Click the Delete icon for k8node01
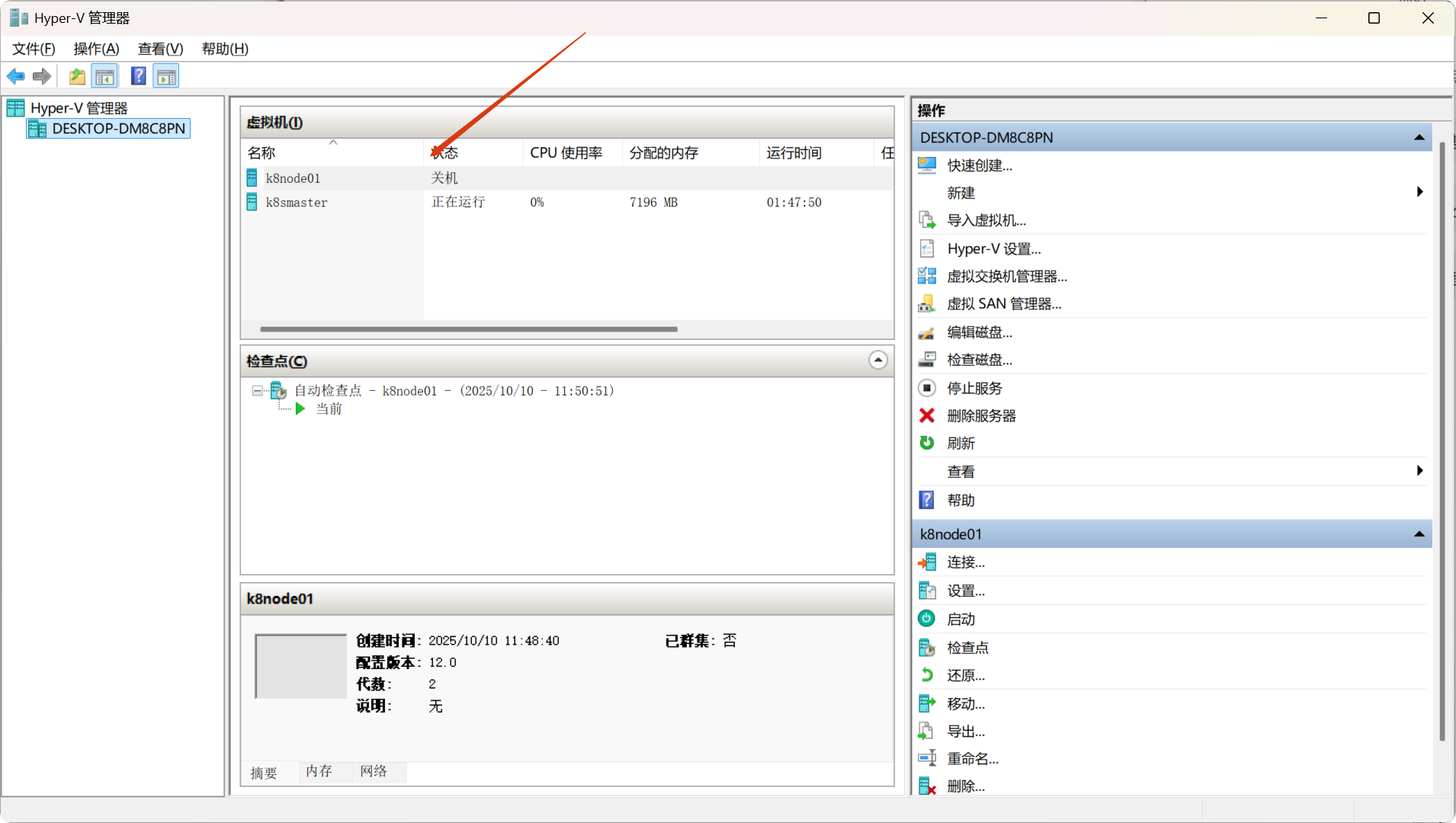 (x=927, y=786)
